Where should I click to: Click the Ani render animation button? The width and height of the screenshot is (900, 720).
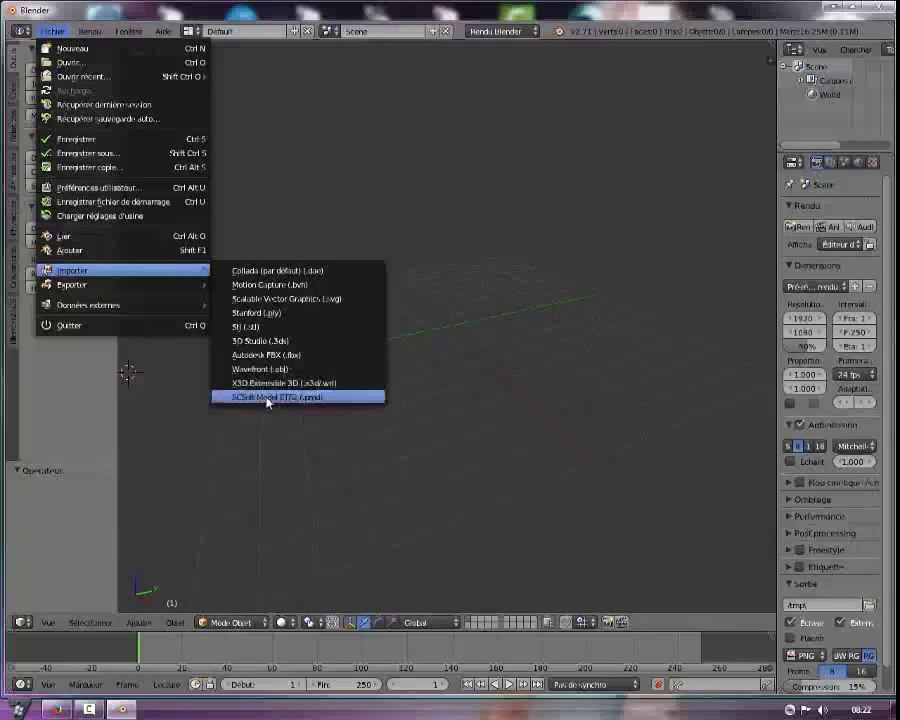click(828, 227)
